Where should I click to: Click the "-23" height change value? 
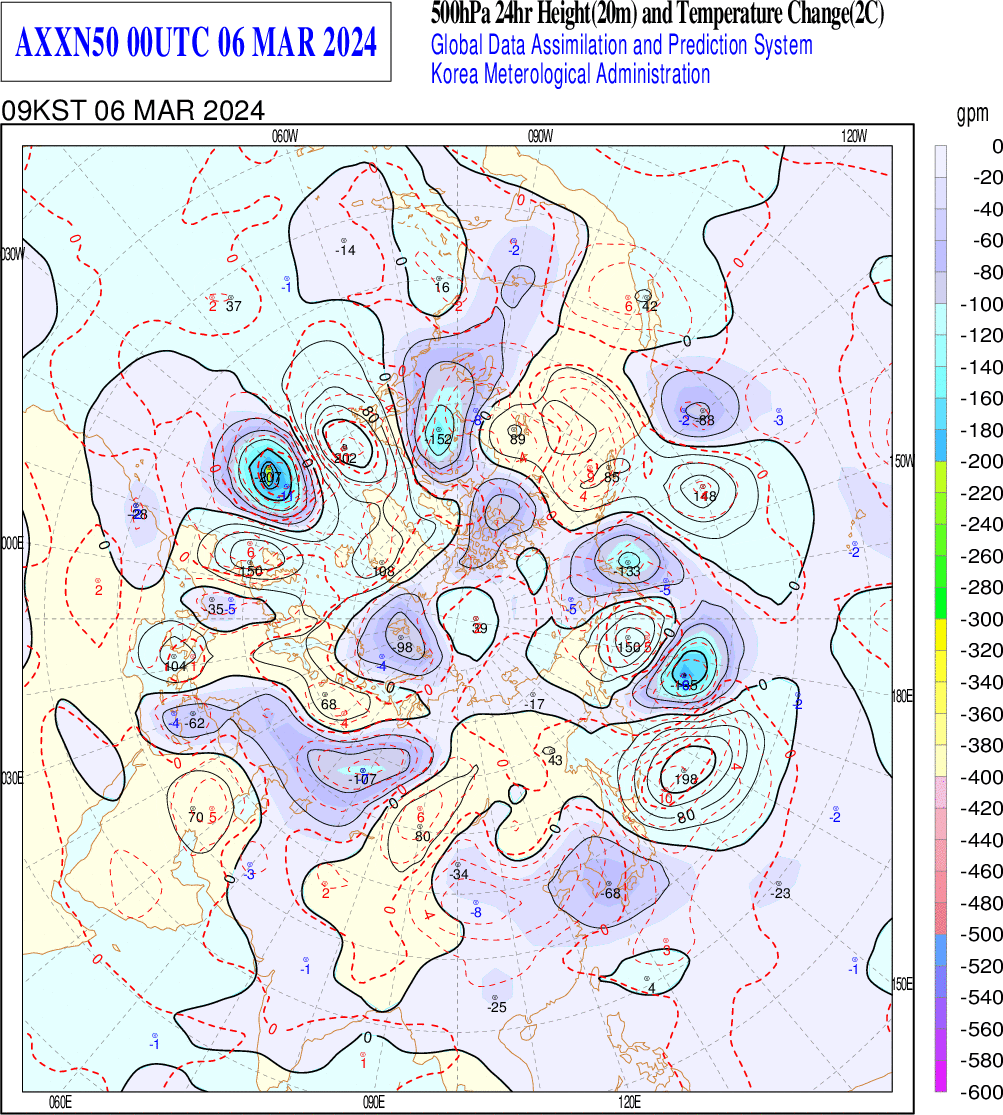click(x=780, y=894)
